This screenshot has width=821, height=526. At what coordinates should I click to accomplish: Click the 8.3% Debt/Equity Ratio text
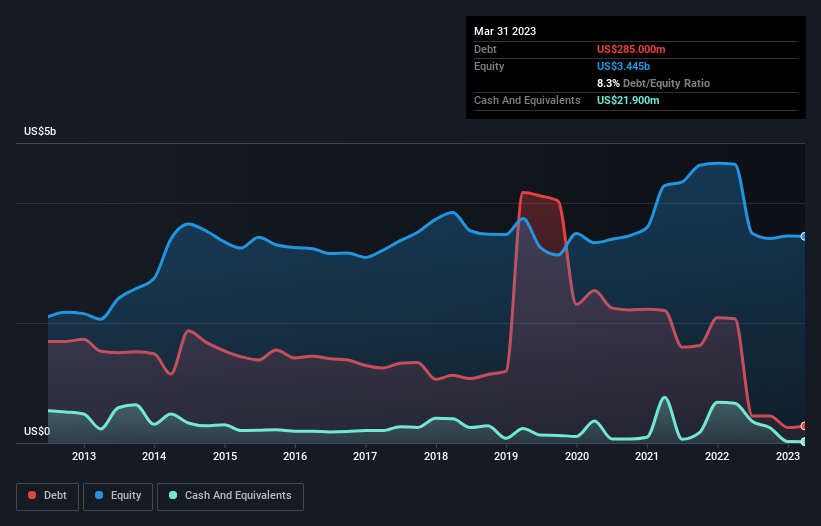pyautogui.click(x=653, y=83)
